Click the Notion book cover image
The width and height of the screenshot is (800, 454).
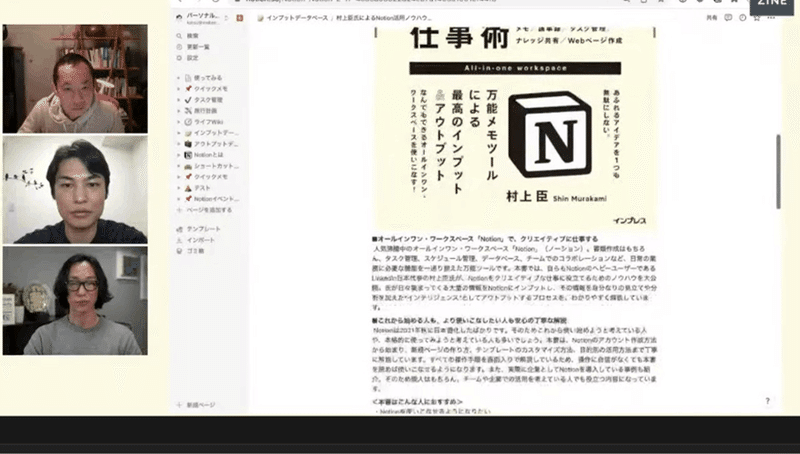pos(515,128)
